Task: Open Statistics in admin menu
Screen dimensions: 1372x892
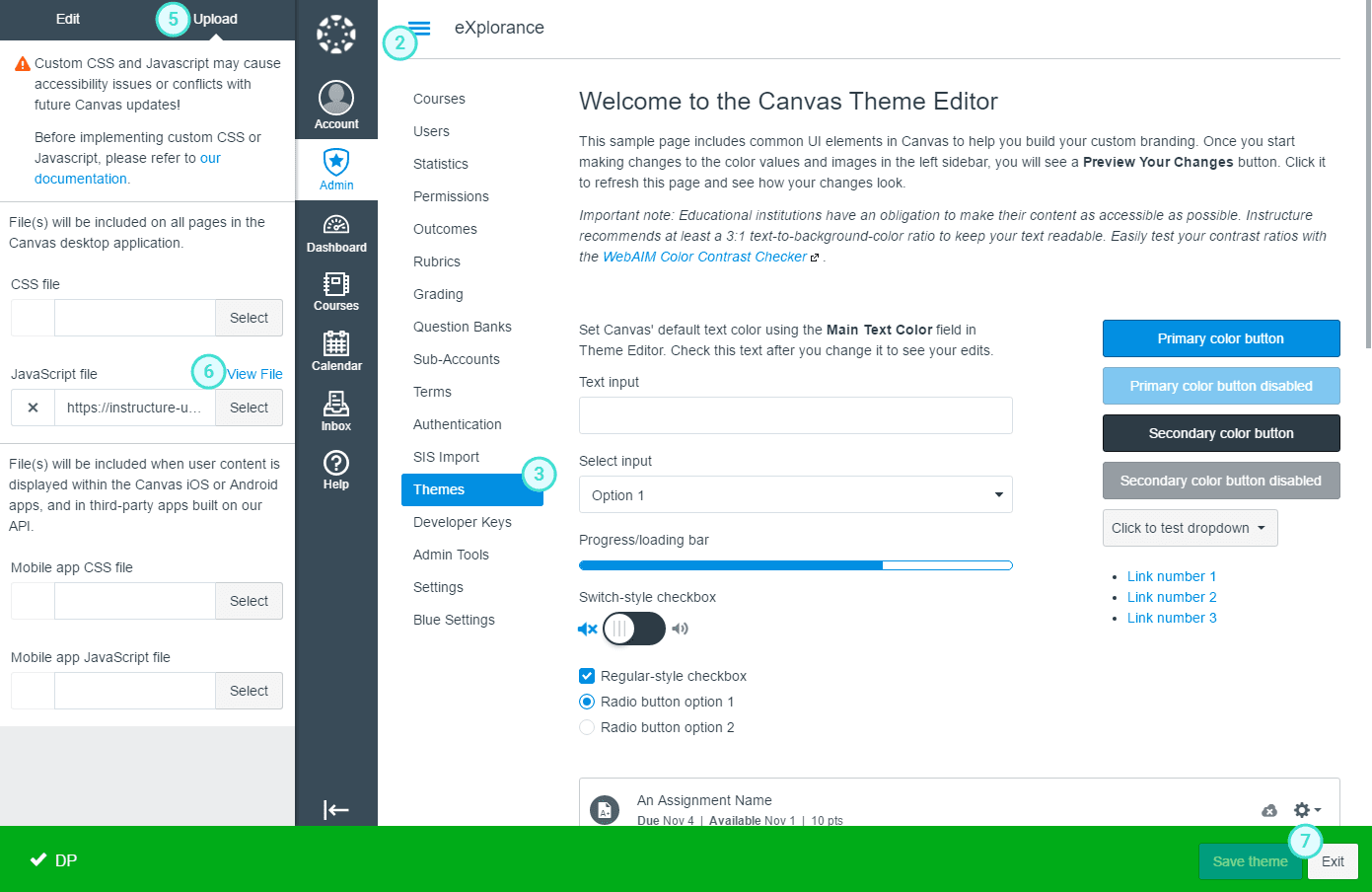Action: (x=441, y=164)
